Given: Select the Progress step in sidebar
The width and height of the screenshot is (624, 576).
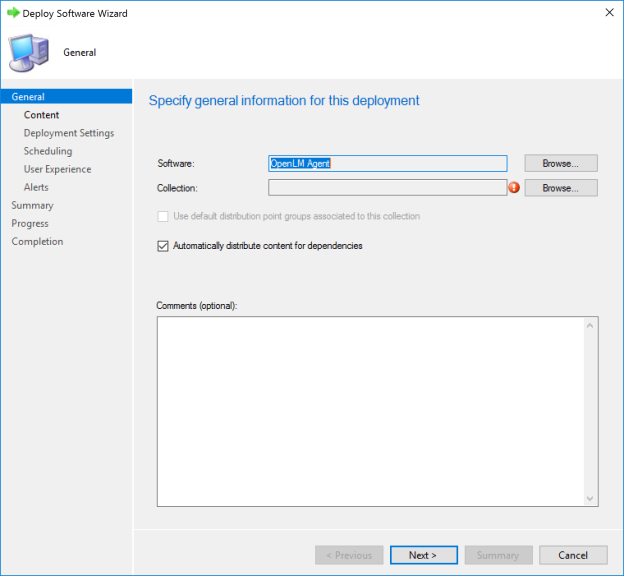Looking at the screenshot, I should [30, 223].
